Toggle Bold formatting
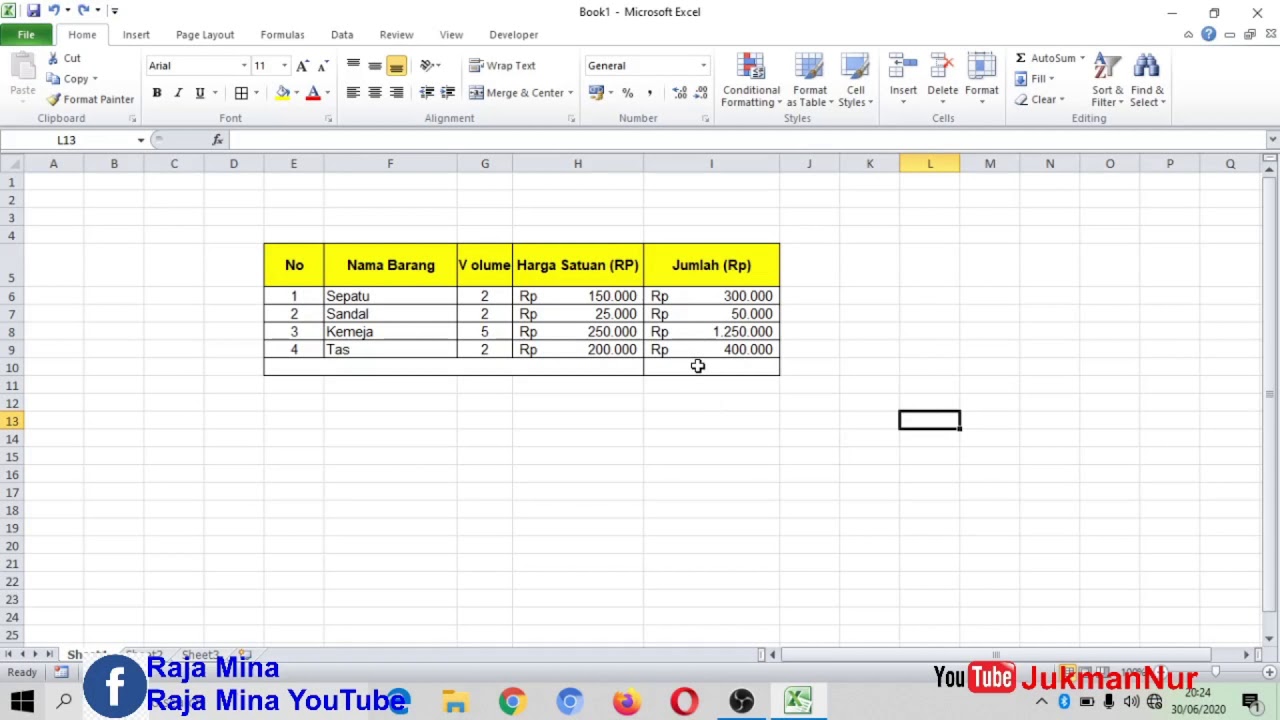Image resolution: width=1280 pixels, height=720 pixels. coord(156,93)
